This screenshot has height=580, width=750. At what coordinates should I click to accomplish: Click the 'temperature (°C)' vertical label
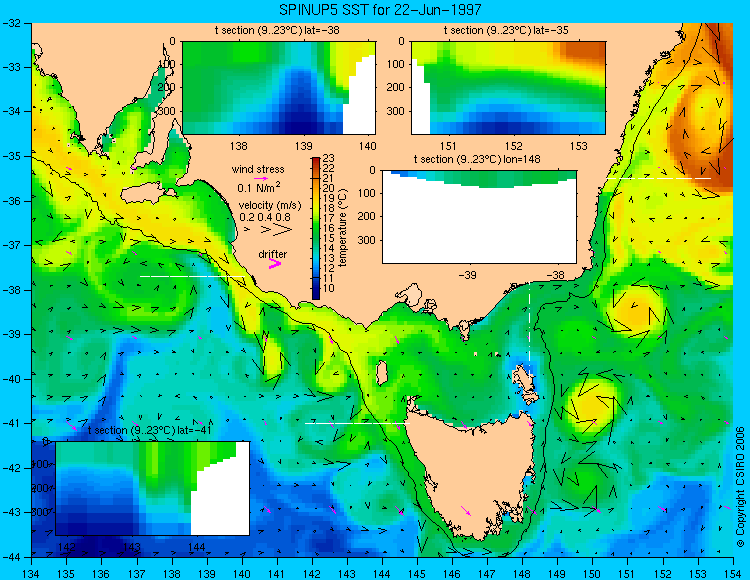[342, 227]
